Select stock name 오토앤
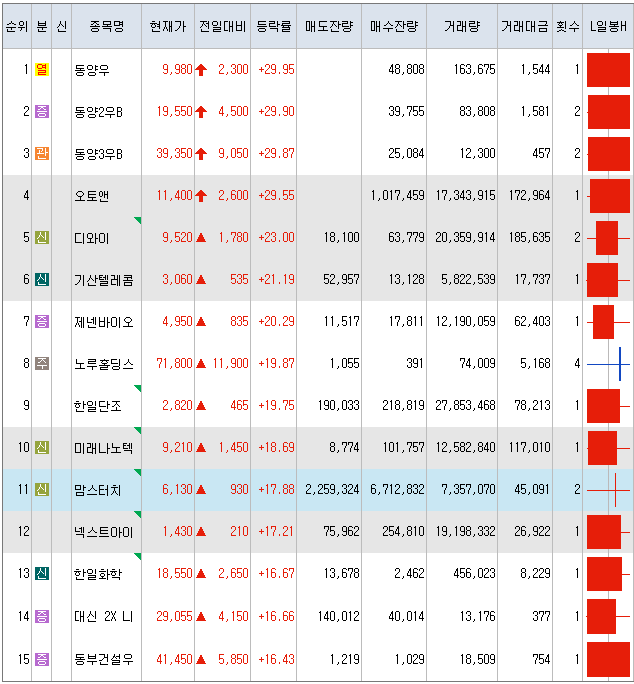This screenshot has width=634, height=684. pos(92,196)
